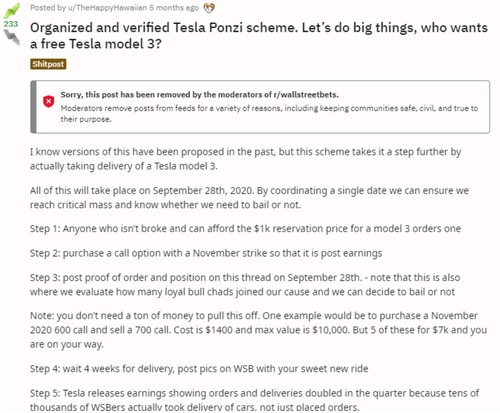Click the 'post has been removed' bold notice
The width and height of the screenshot is (500, 413).
tap(199, 95)
